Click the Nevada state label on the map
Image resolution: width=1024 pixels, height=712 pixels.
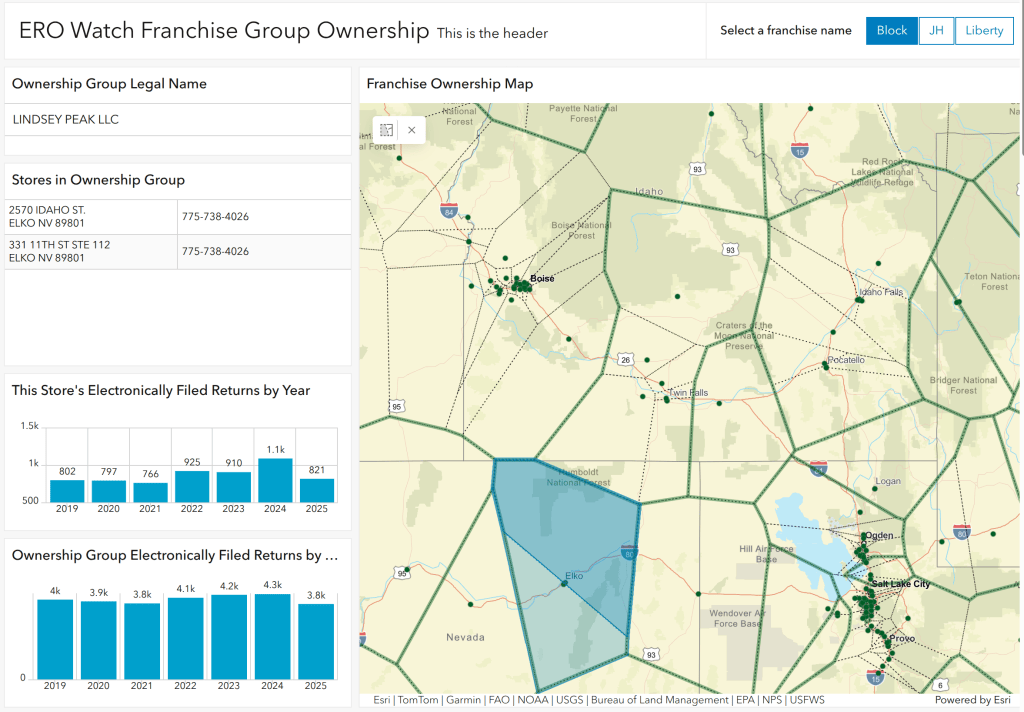tap(466, 637)
